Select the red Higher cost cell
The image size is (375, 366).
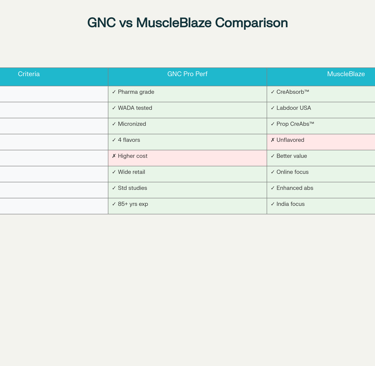click(x=187, y=158)
